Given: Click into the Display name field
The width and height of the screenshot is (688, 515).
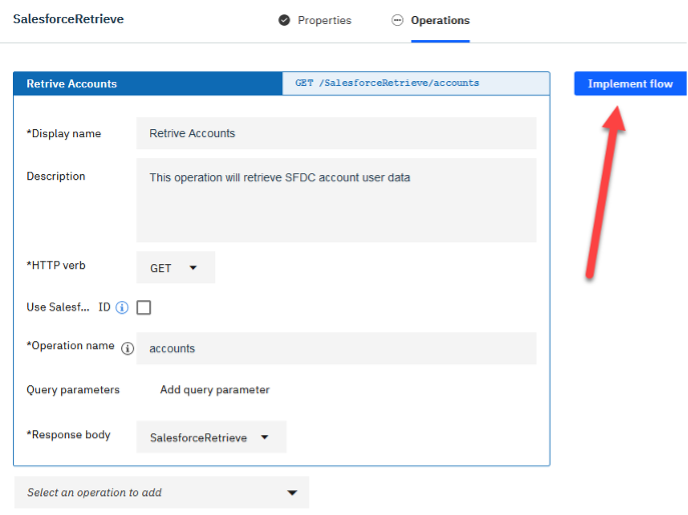Looking at the screenshot, I should click(x=336, y=133).
